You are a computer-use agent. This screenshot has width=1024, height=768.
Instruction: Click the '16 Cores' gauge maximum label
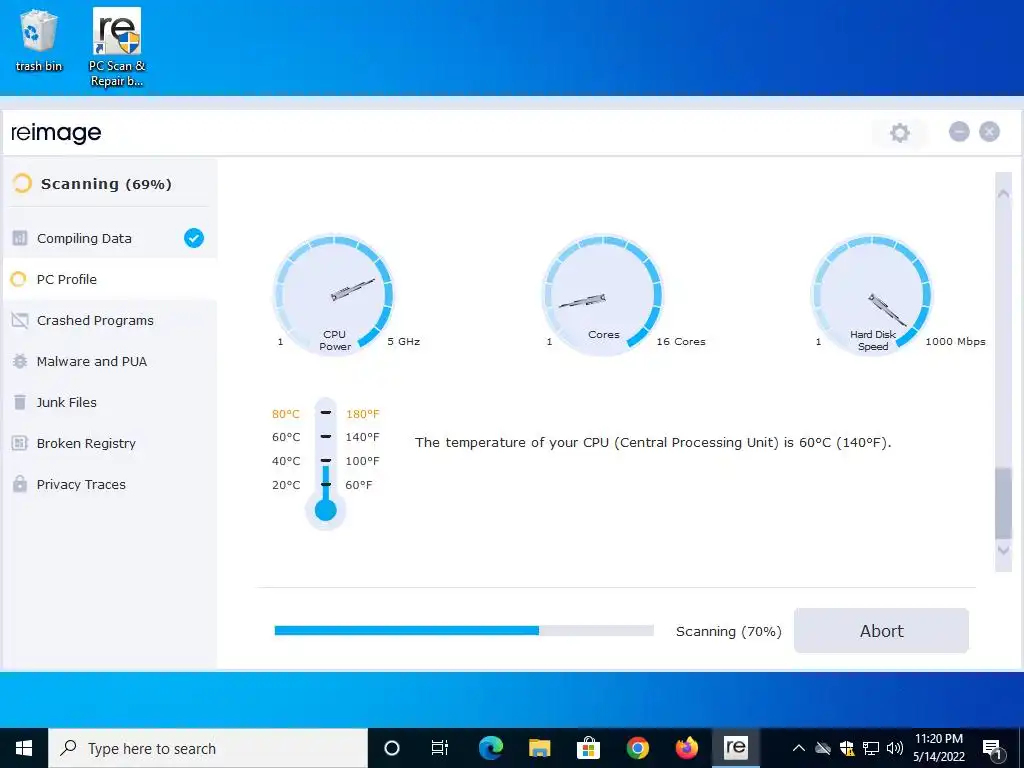681,342
